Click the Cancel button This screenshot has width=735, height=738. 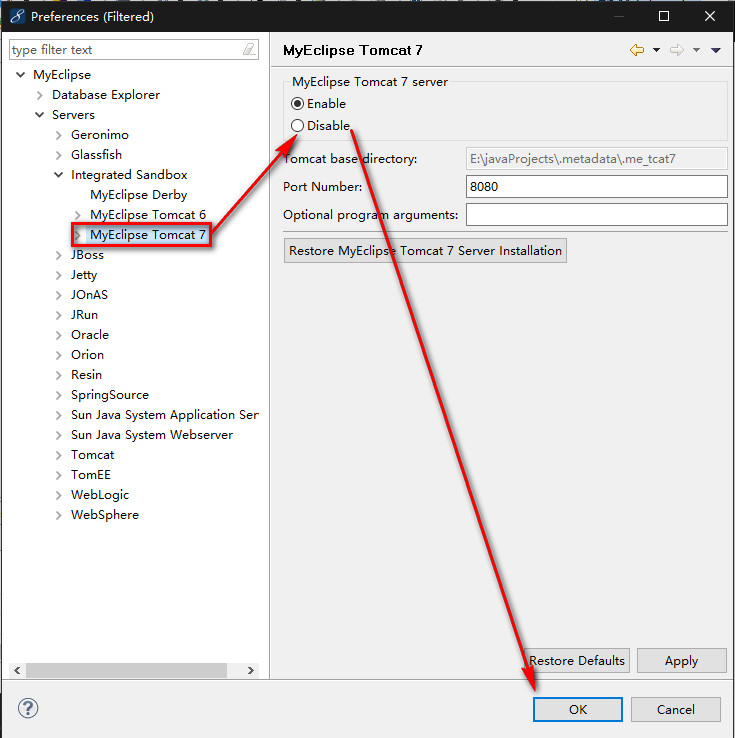coord(675,709)
